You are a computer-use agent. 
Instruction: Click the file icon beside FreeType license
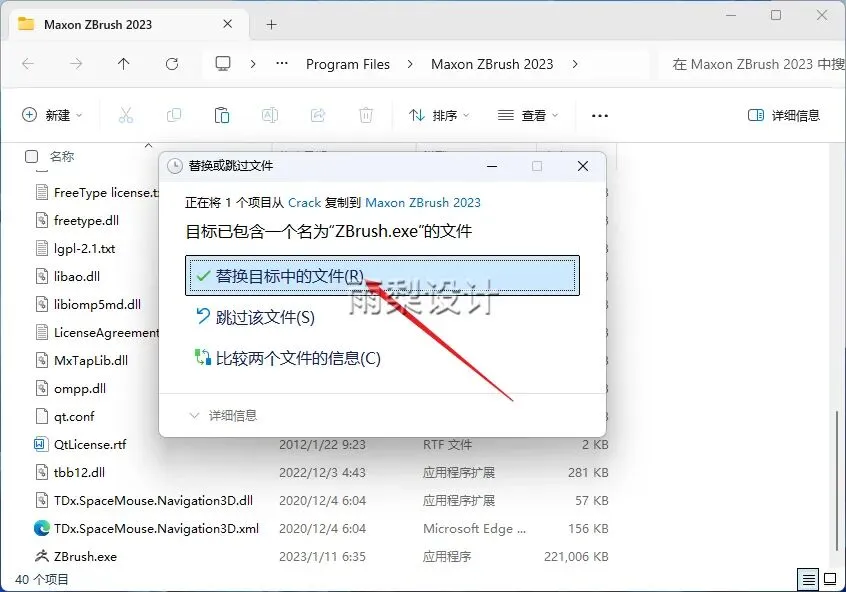(x=42, y=192)
